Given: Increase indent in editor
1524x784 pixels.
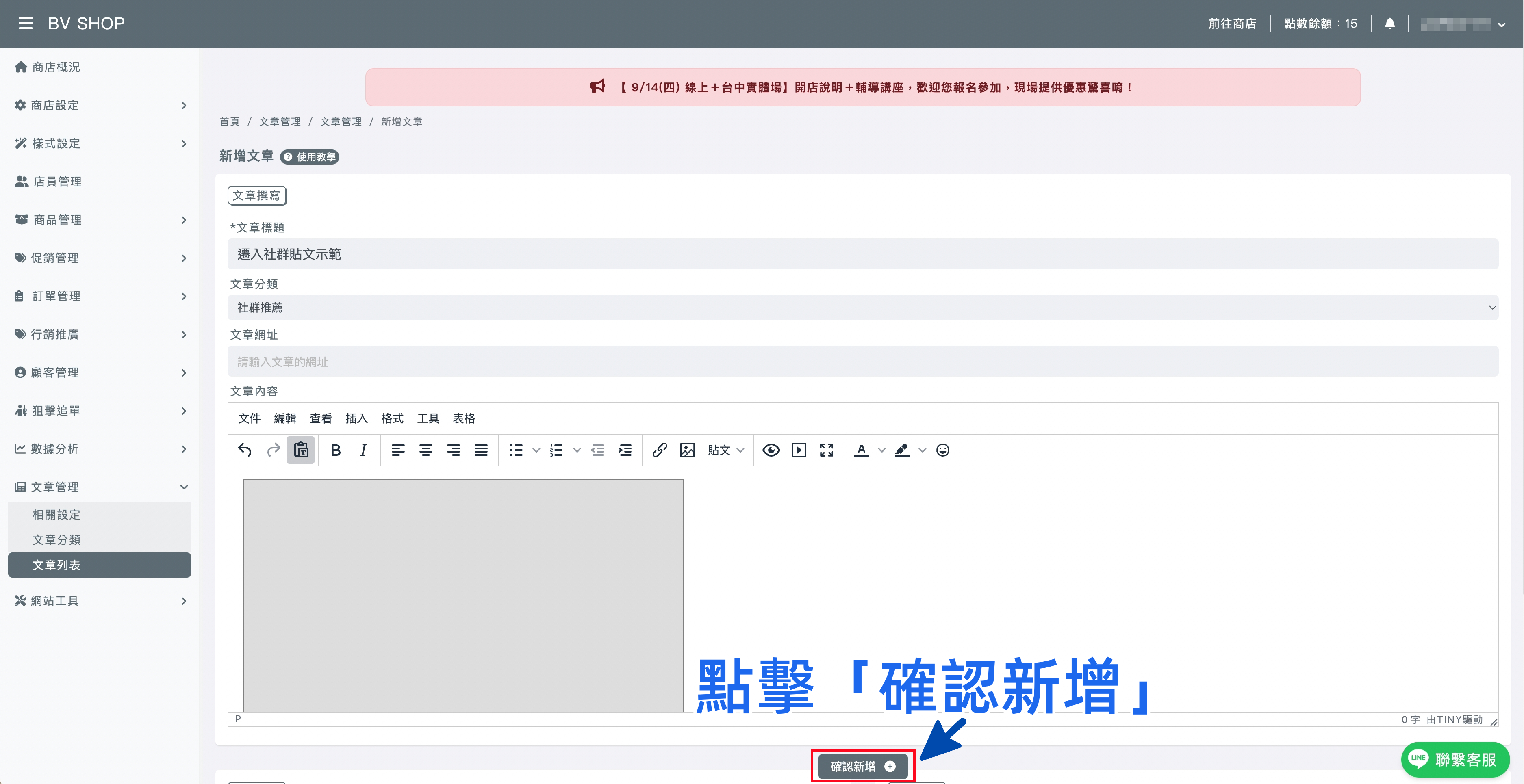Looking at the screenshot, I should [x=625, y=450].
